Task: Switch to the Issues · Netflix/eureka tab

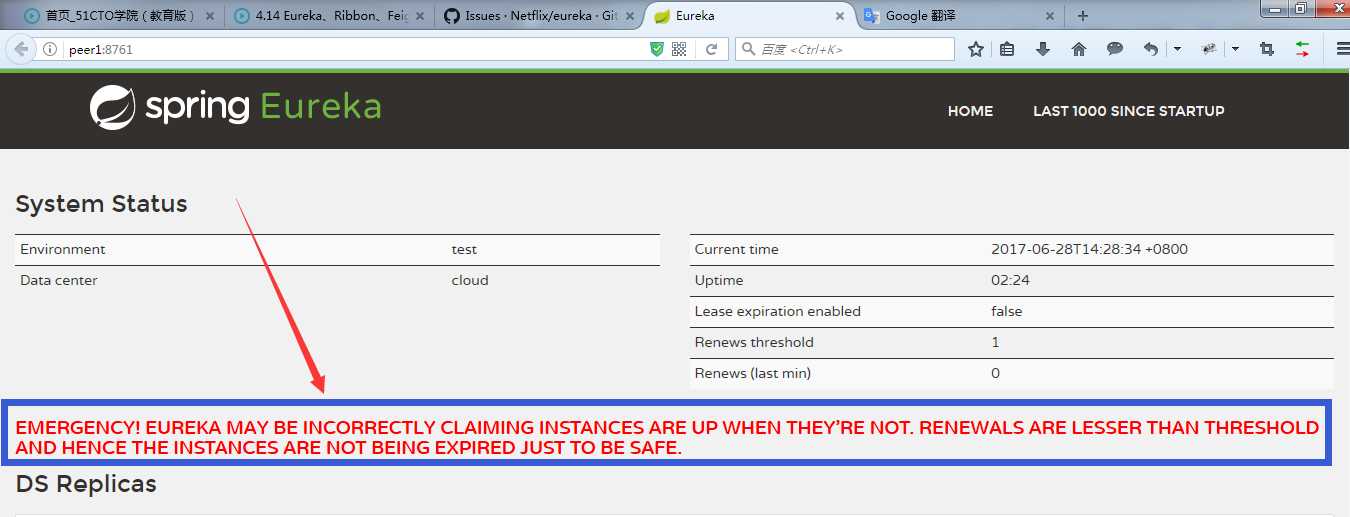Action: point(538,16)
